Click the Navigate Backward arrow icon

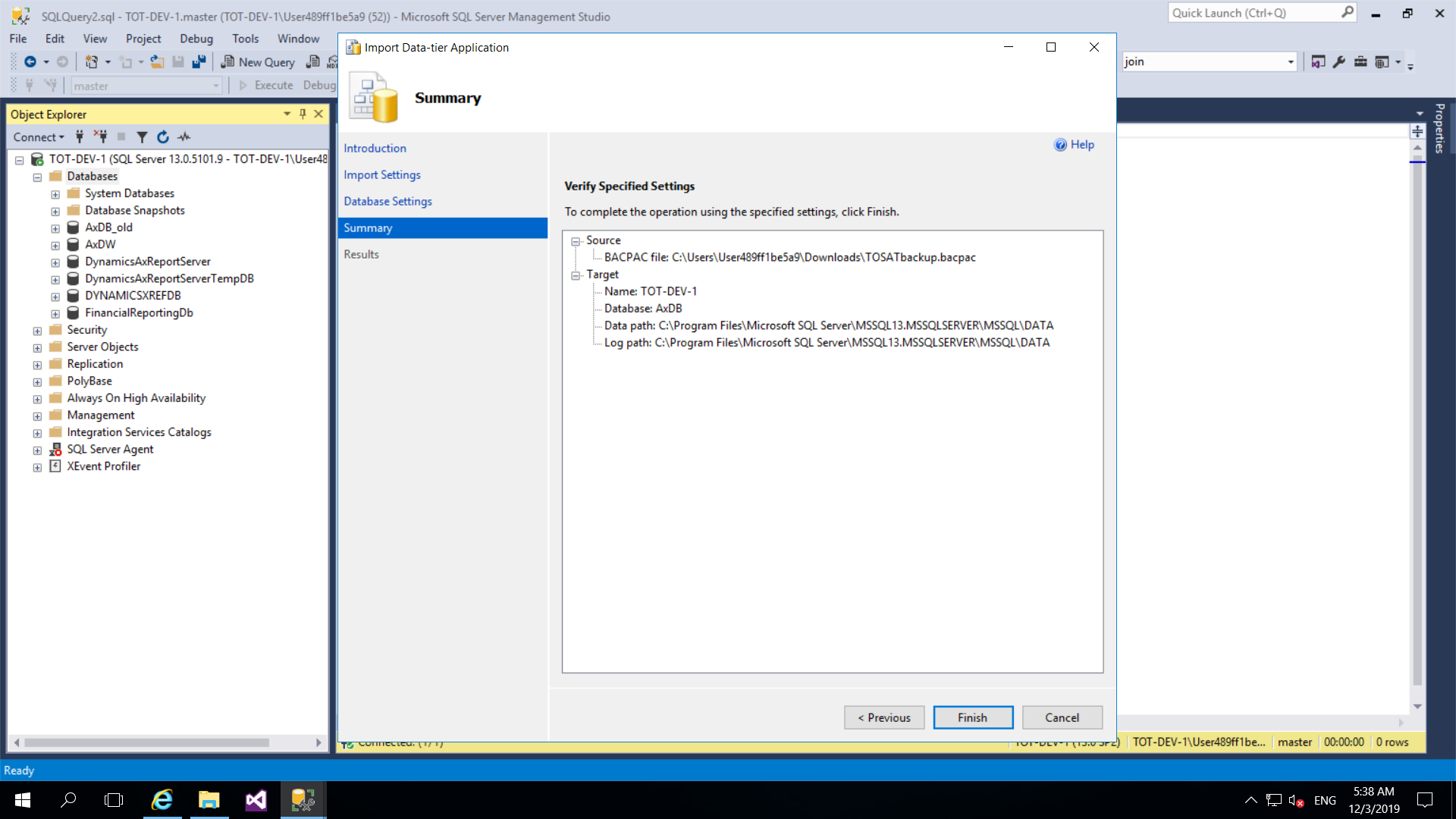point(30,62)
